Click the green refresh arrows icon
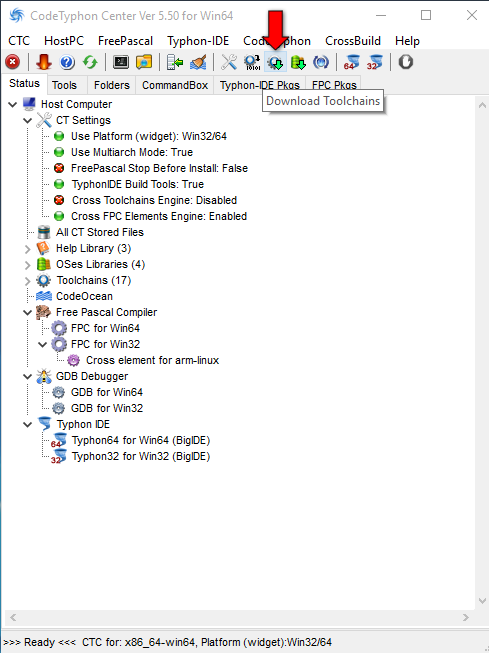Image resolution: width=489 pixels, height=653 pixels. tap(90, 62)
